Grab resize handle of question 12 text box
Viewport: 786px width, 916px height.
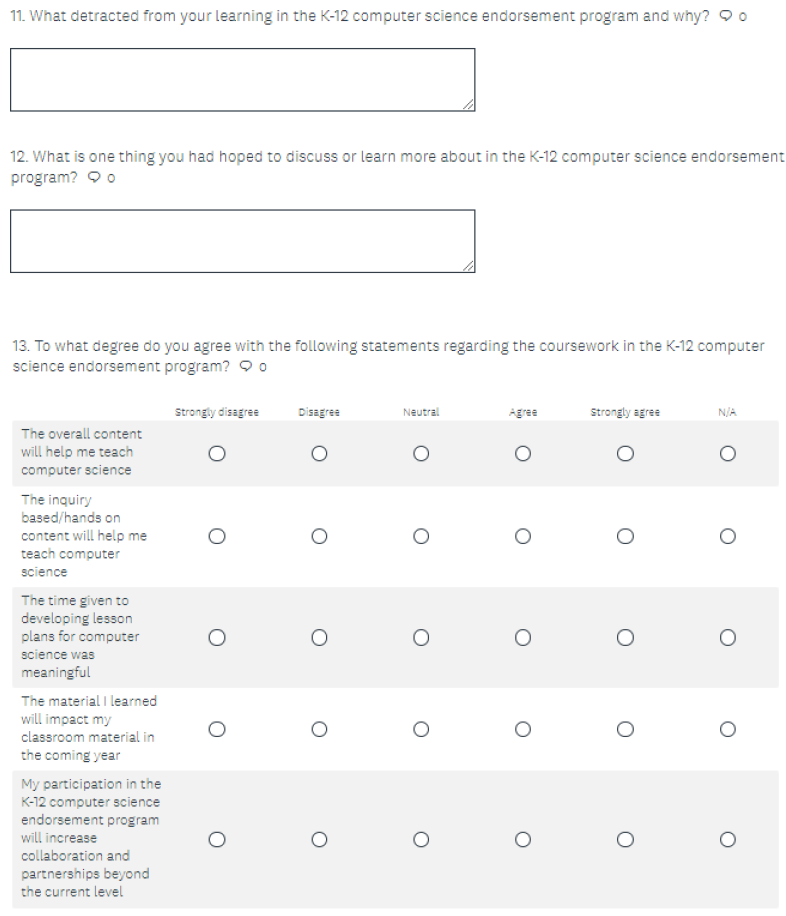(469, 266)
